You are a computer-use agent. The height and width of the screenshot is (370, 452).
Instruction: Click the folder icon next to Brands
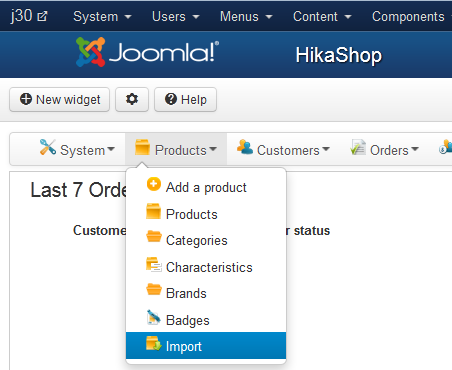click(x=154, y=289)
